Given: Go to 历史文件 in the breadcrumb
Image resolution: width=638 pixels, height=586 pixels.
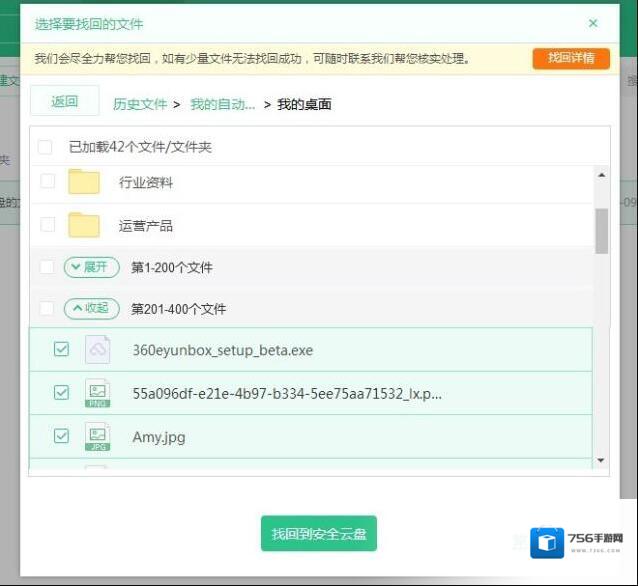Looking at the screenshot, I should [x=140, y=104].
